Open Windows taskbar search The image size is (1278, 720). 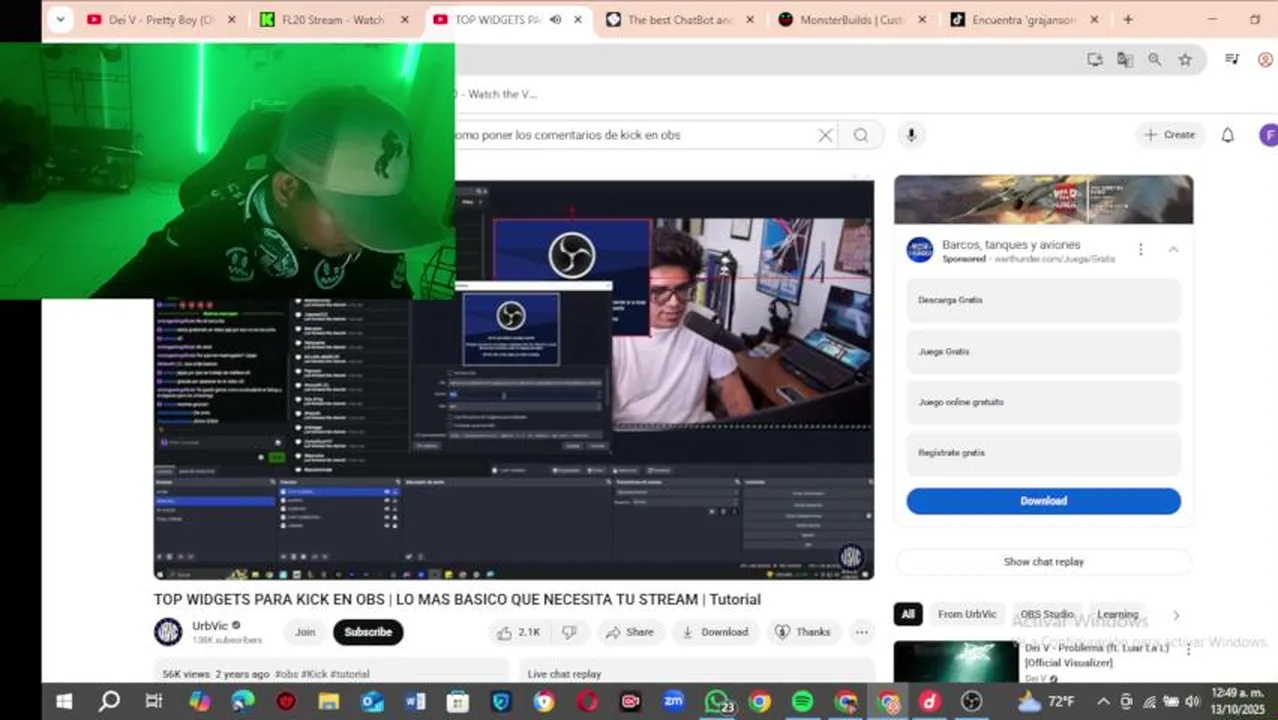coord(110,702)
